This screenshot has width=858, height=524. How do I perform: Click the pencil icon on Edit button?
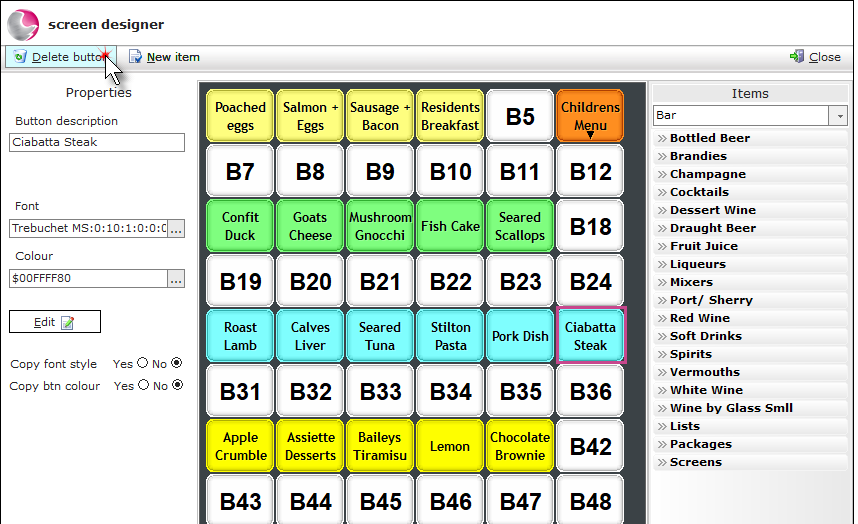point(67,323)
